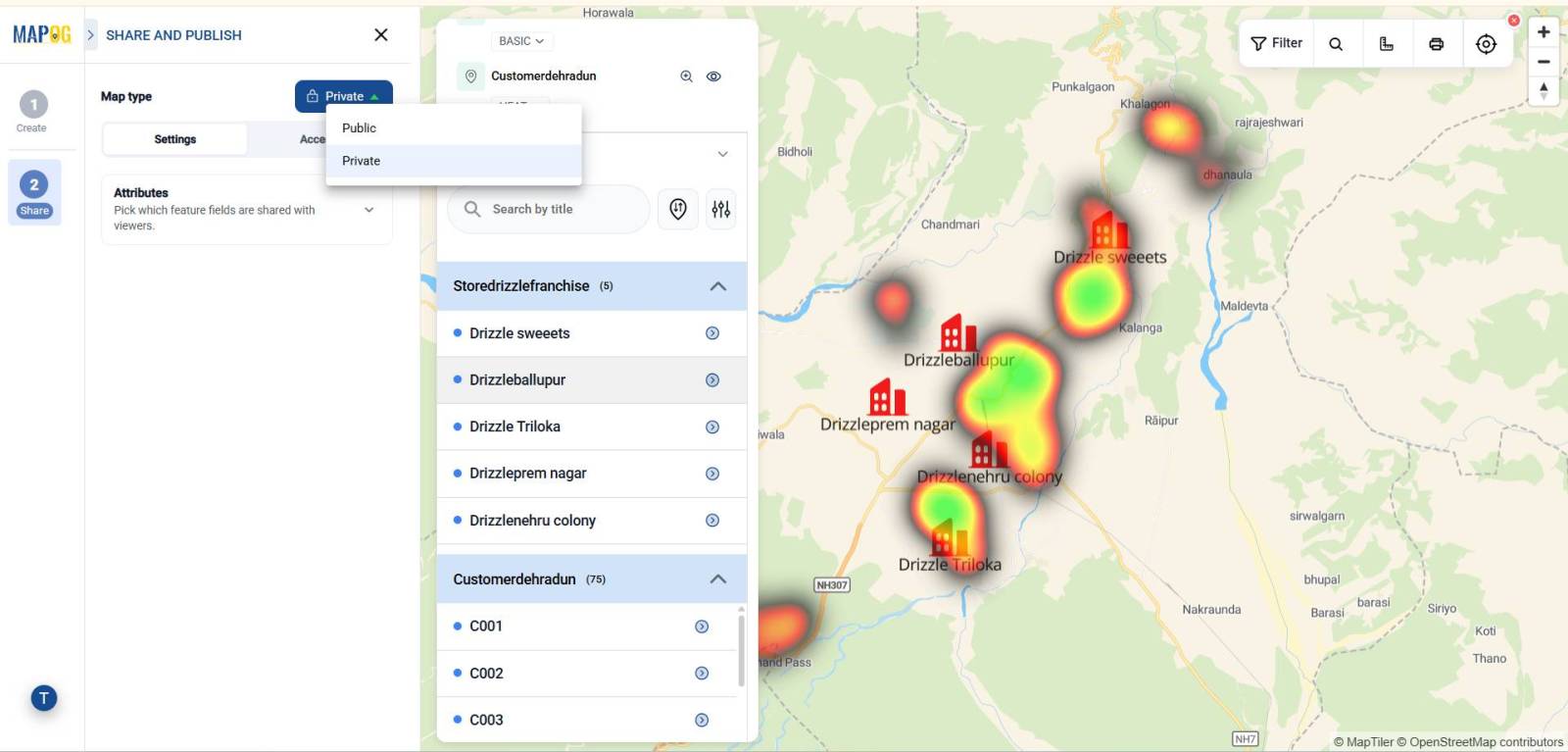Click the location pin filter button
This screenshot has height=752, width=1568.
pyautogui.click(x=678, y=209)
